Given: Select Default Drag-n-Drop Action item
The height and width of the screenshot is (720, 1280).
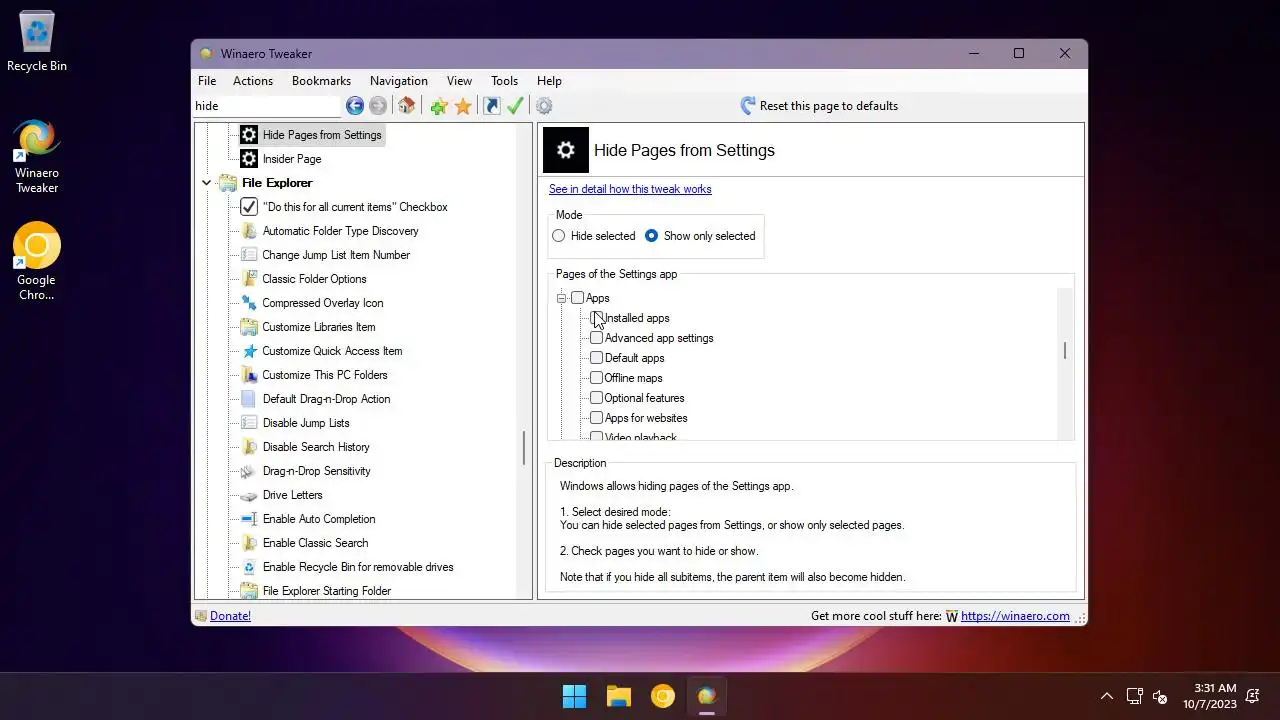Looking at the screenshot, I should (326, 399).
